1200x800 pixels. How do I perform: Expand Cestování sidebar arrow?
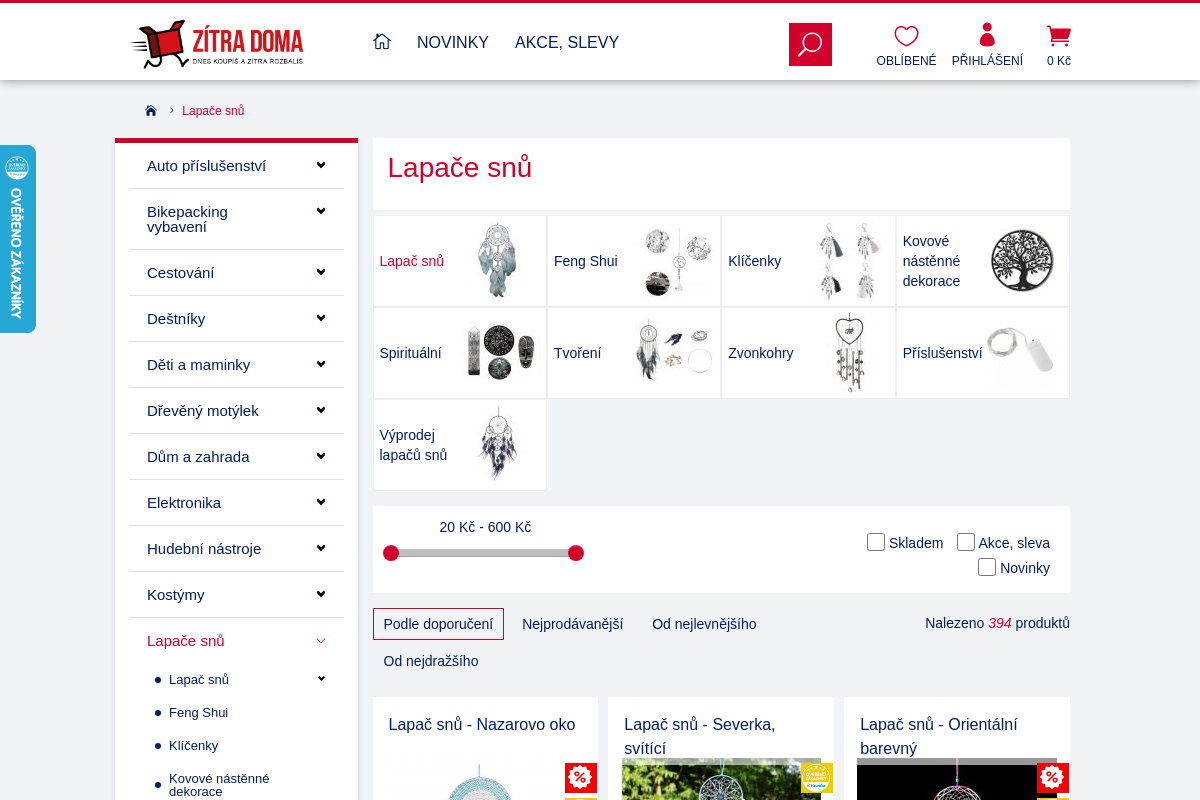(321, 272)
